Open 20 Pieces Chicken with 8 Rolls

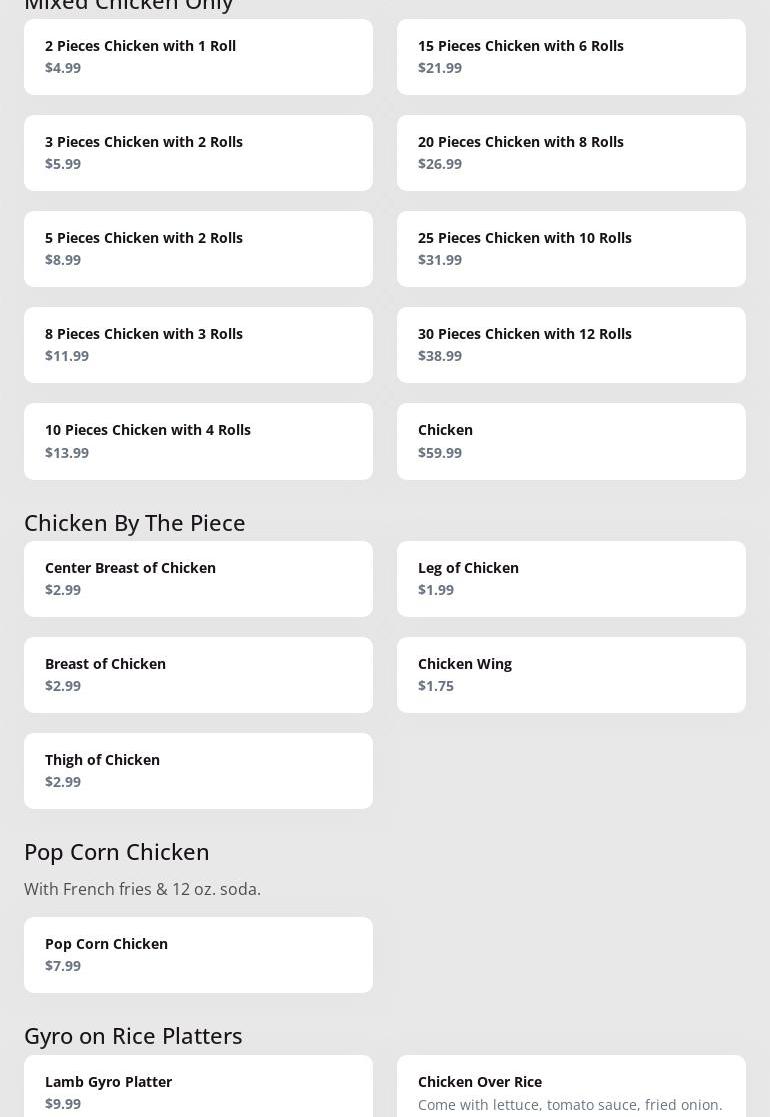coord(571,153)
